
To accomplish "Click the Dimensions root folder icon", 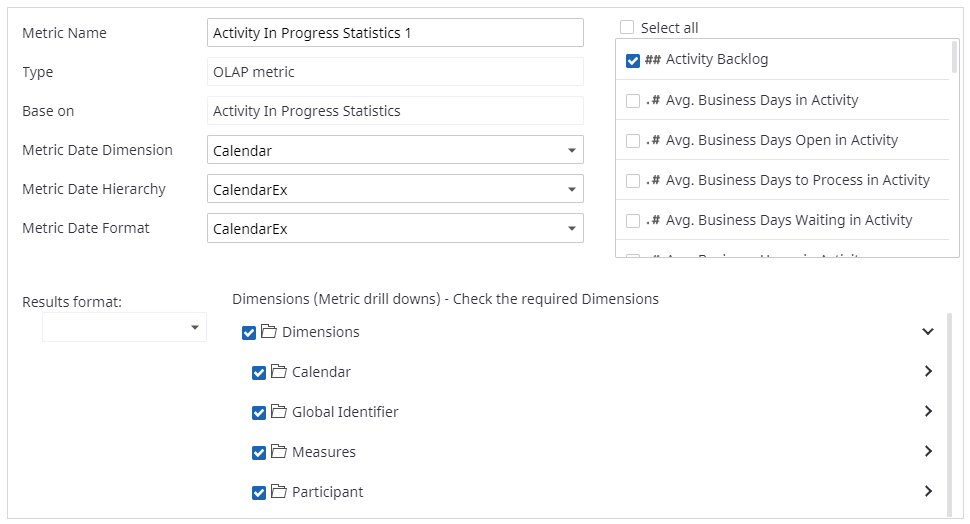I will click(269, 332).
